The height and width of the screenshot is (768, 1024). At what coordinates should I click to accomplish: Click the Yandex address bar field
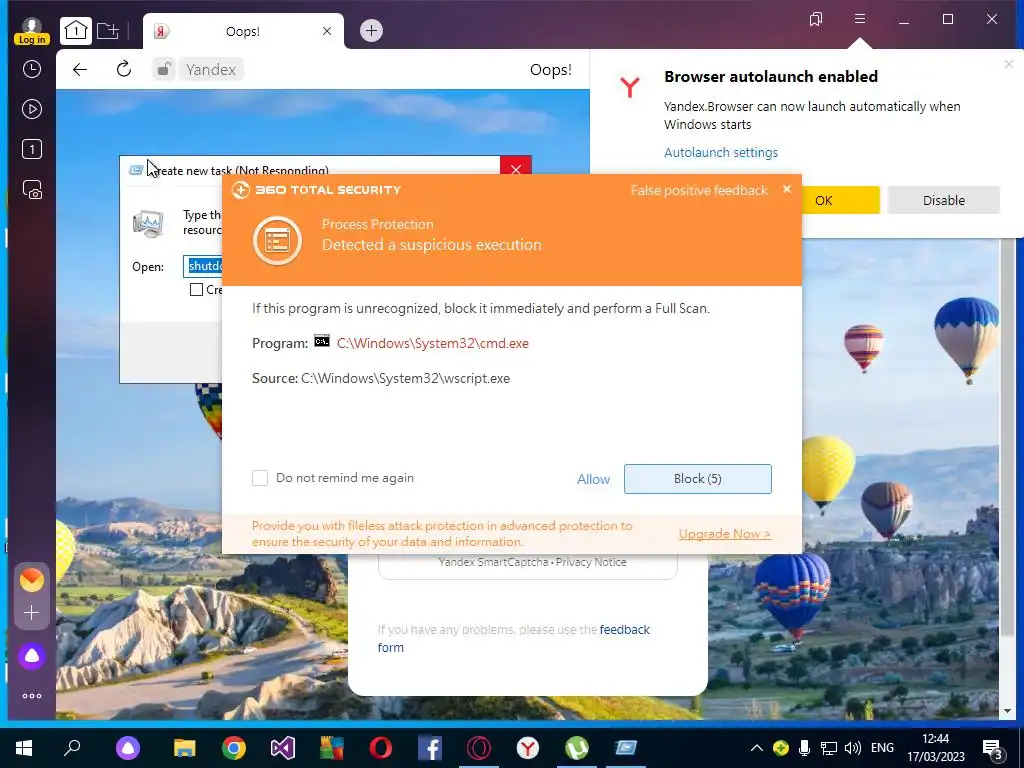[x=211, y=69]
